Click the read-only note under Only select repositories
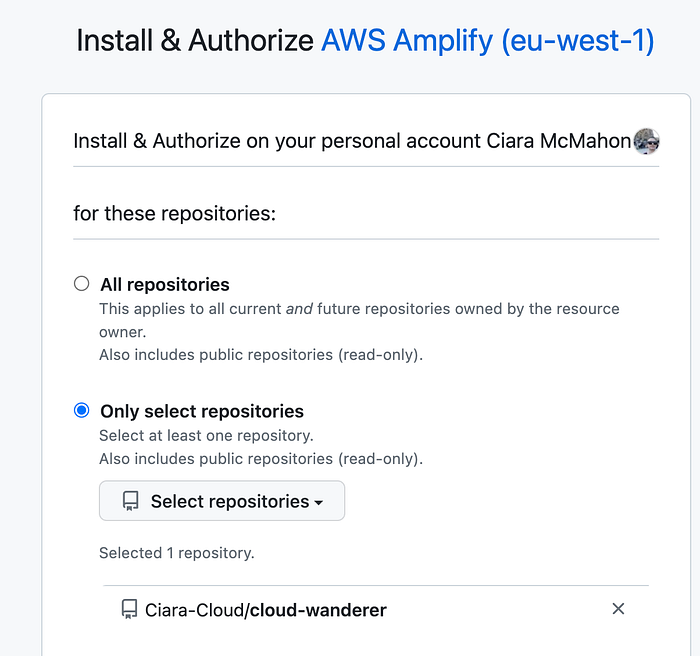The width and height of the screenshot is (700, 656). pos(260,459)
